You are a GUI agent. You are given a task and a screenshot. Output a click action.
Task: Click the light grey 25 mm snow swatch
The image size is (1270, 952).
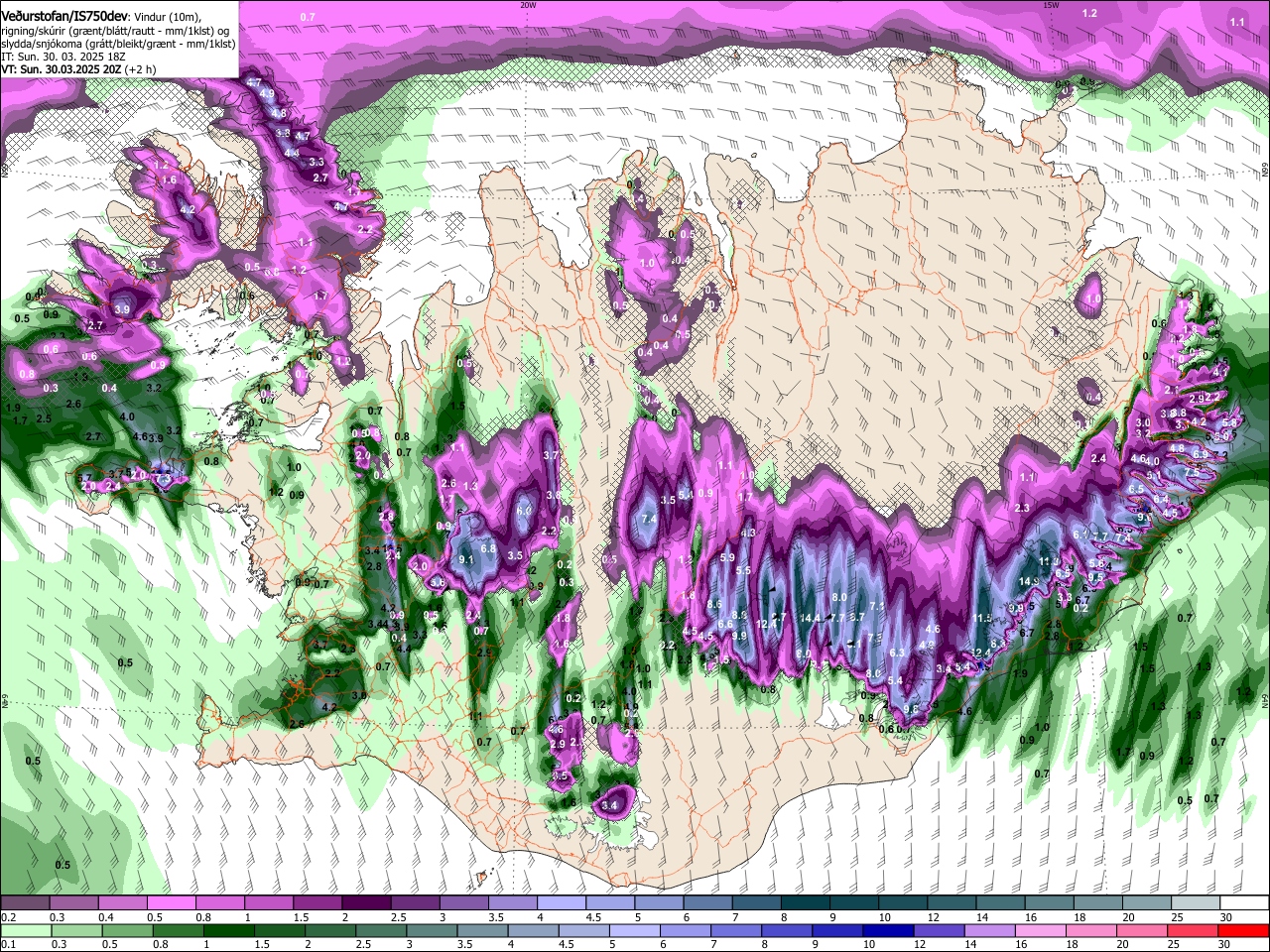(1195, 903)
